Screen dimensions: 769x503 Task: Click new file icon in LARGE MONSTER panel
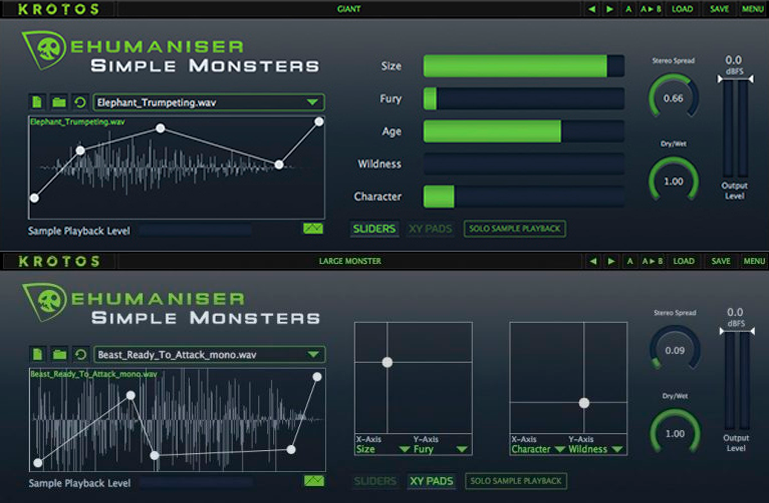point(37,354)
